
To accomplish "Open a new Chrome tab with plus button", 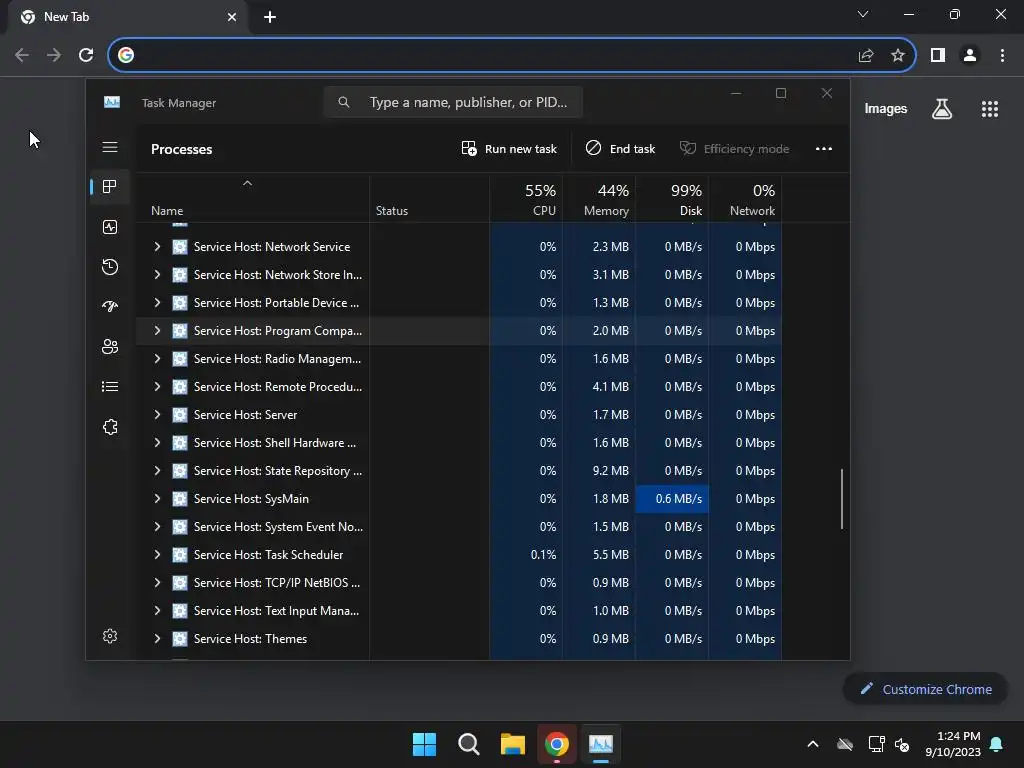I will (x=270, y=17).
